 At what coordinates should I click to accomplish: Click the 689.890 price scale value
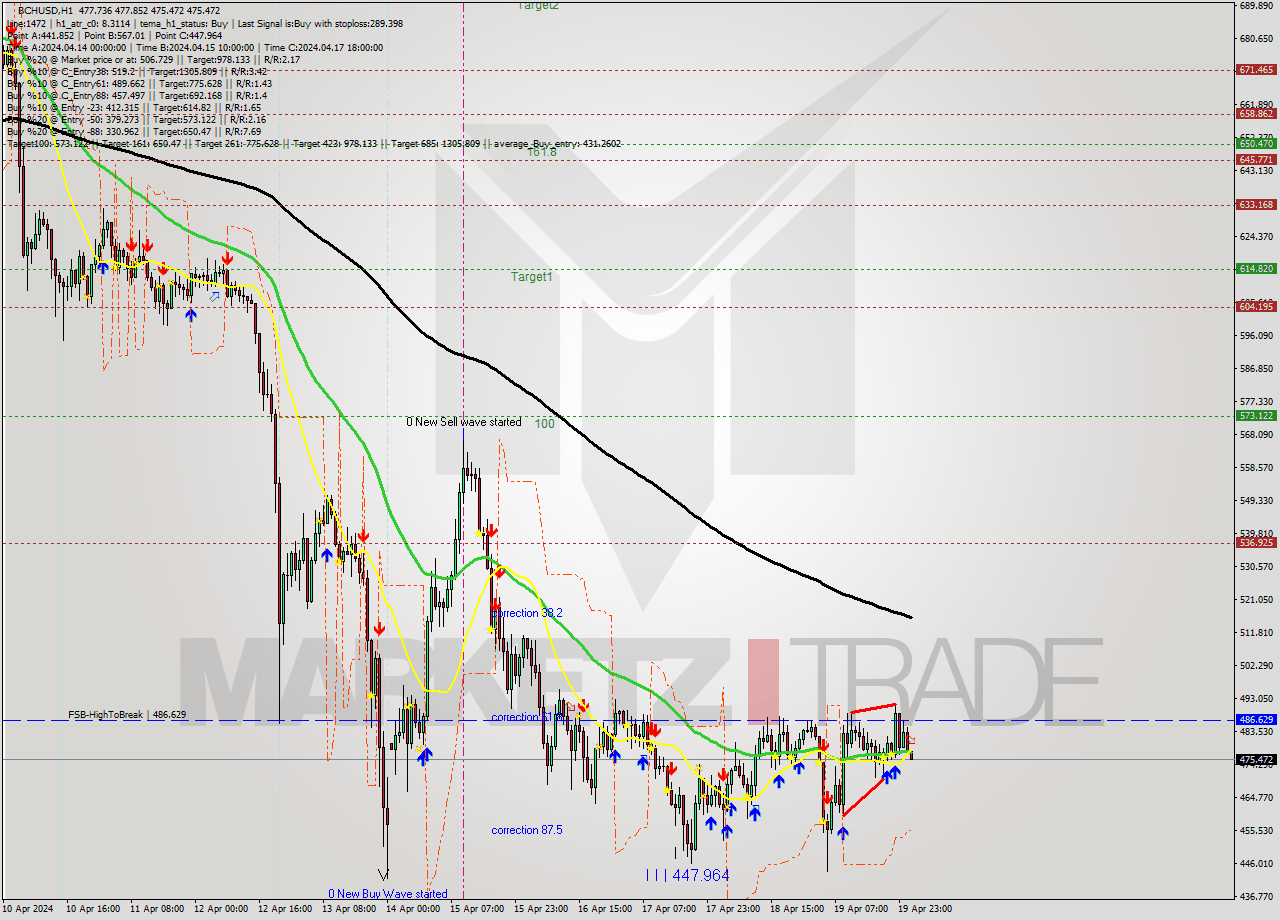[1255, 6]
